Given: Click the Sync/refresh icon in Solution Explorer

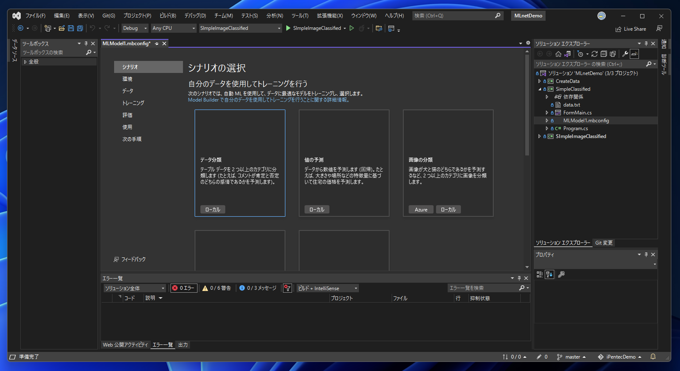Looking at the screenshot, I should (594, 54).
